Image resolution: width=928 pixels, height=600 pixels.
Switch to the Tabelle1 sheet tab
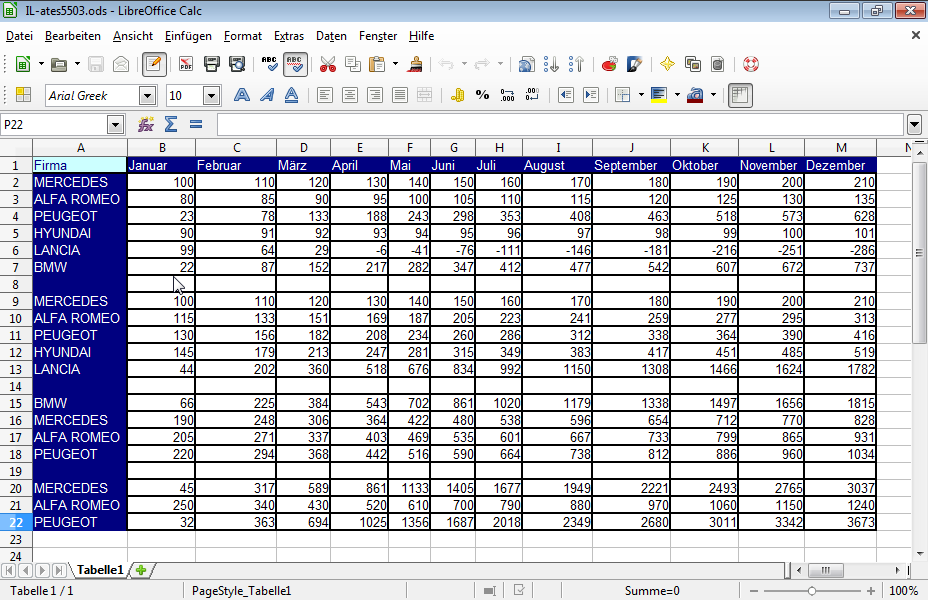(100, 570)
